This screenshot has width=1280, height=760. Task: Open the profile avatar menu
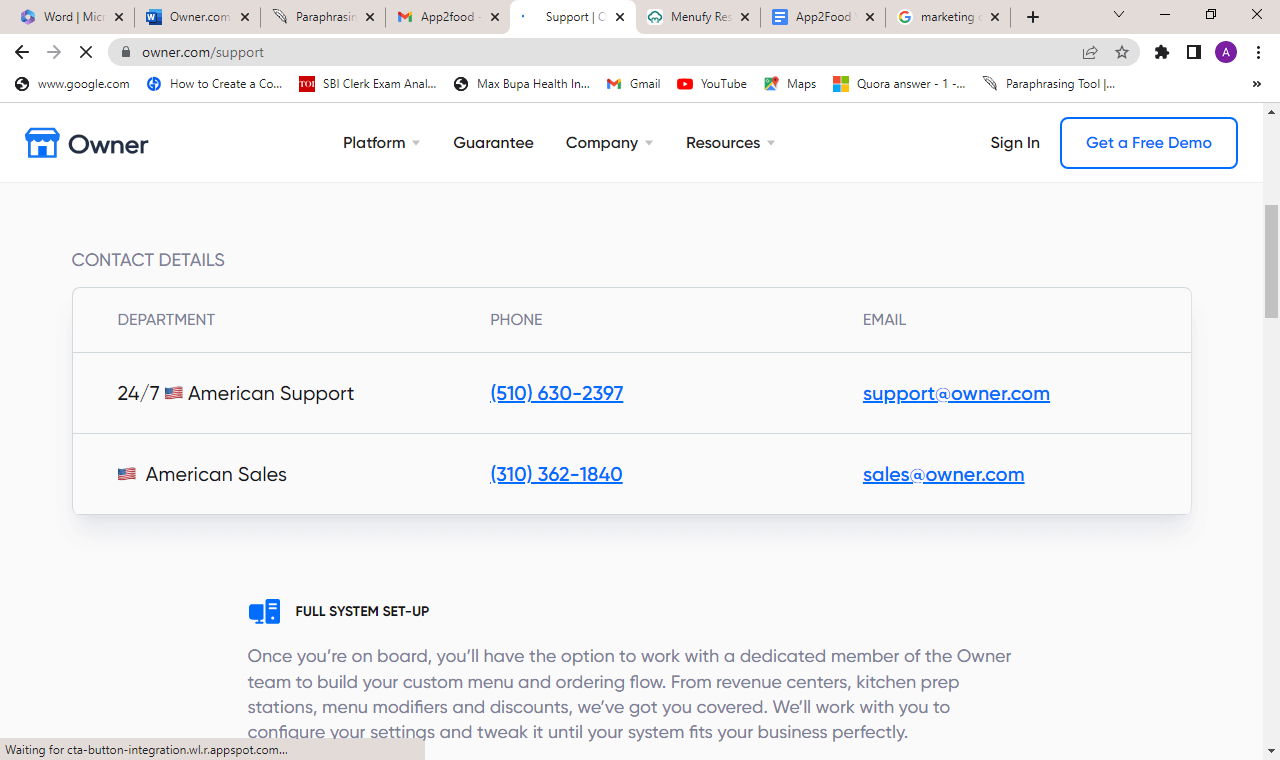(1226, 52)
